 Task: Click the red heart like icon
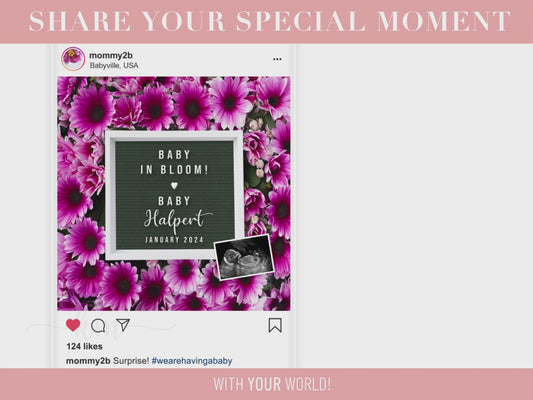pos(73,325)
